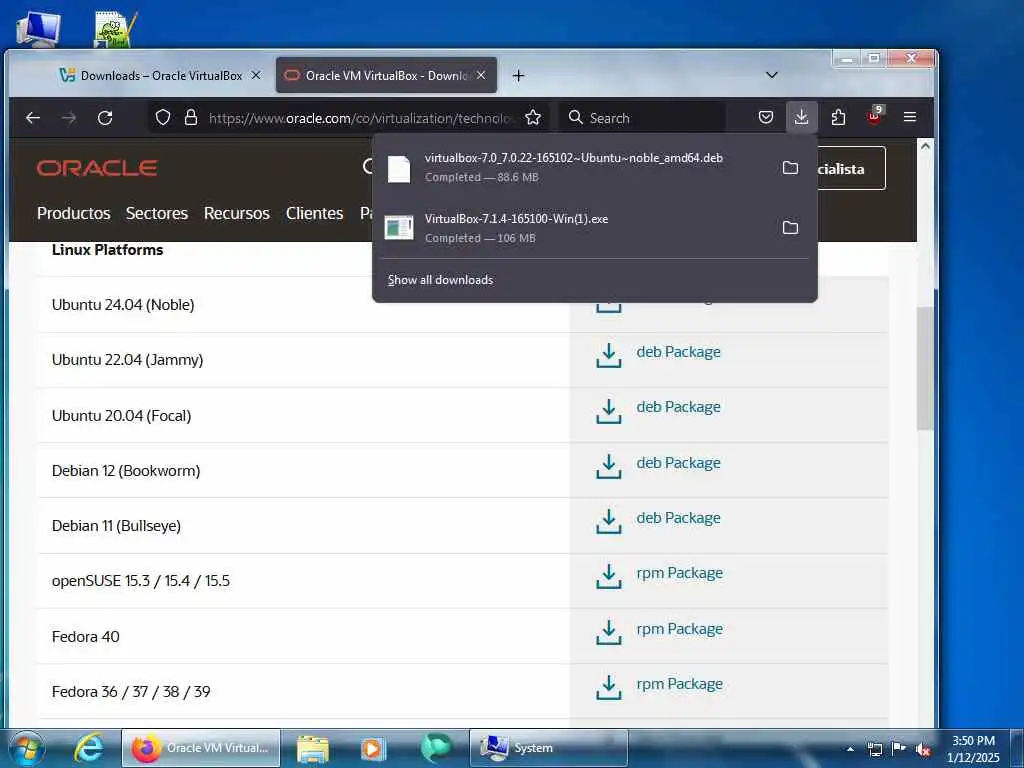
Task: Open the taskbar clock 3:50 PM
Action: tap(973, 749)
